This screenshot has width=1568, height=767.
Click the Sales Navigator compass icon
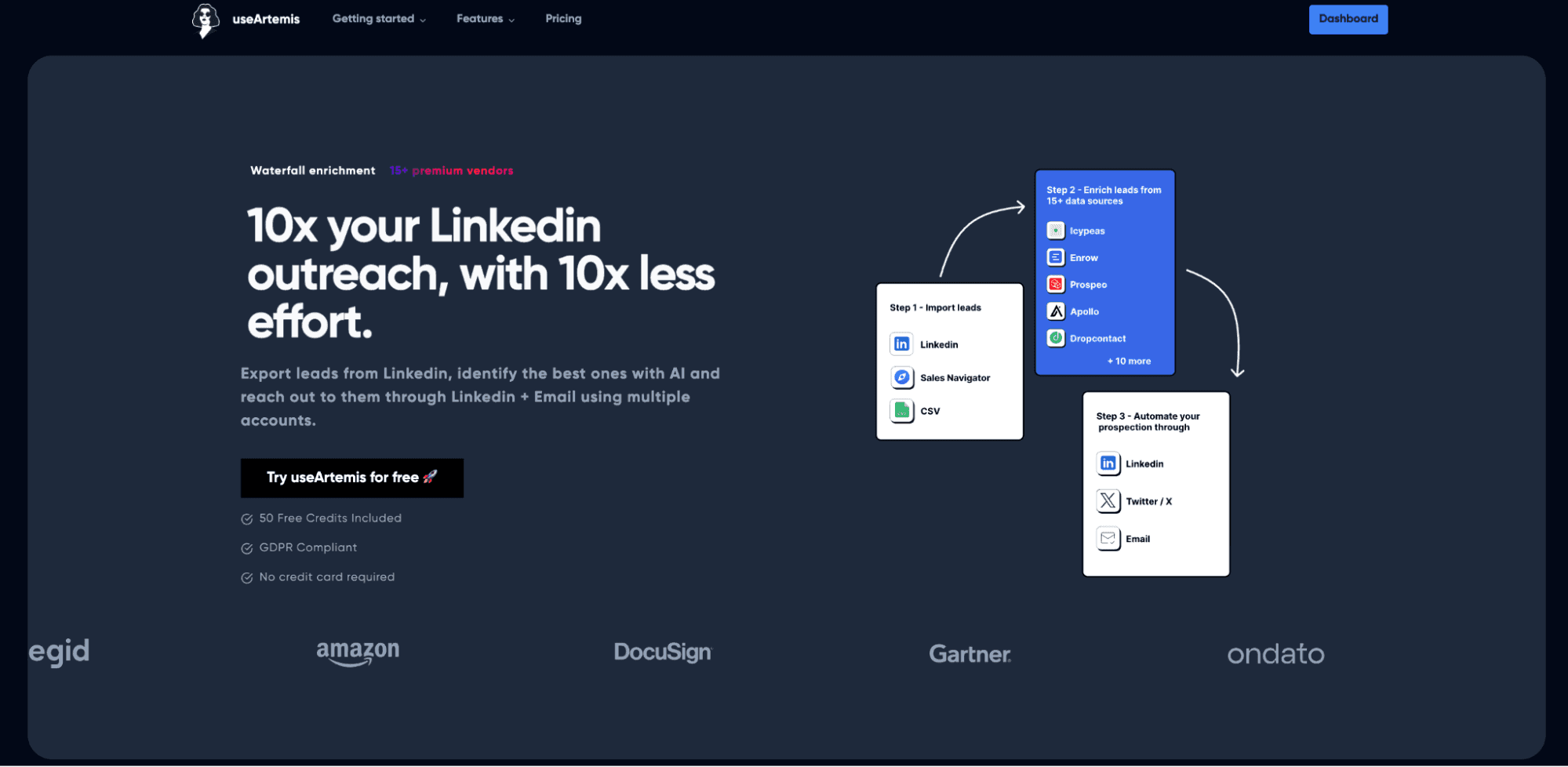(902, 377)
